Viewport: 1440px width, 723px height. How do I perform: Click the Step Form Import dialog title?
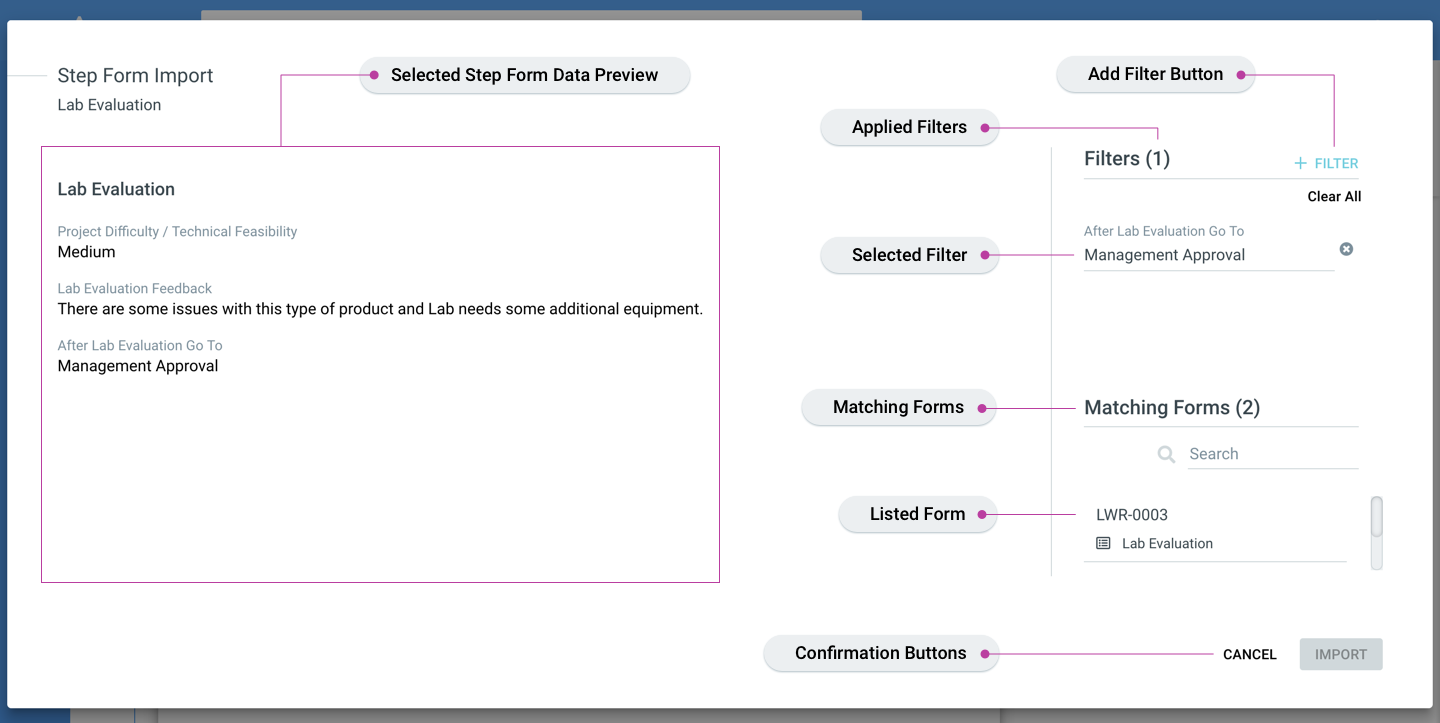point(135,75)
